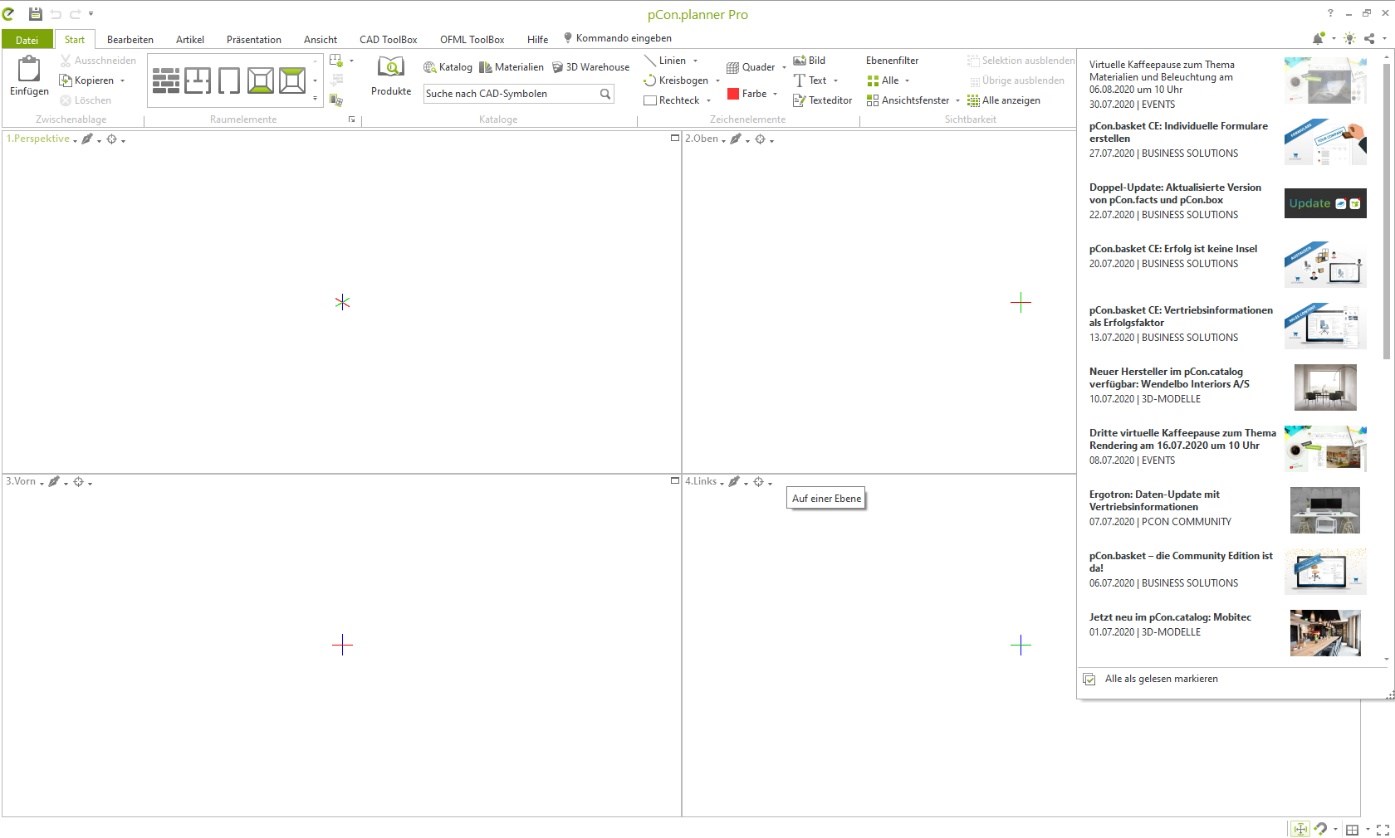Select the floor plan room element
This screenshot has width=1395, height=838.
[x=198, y=81]
